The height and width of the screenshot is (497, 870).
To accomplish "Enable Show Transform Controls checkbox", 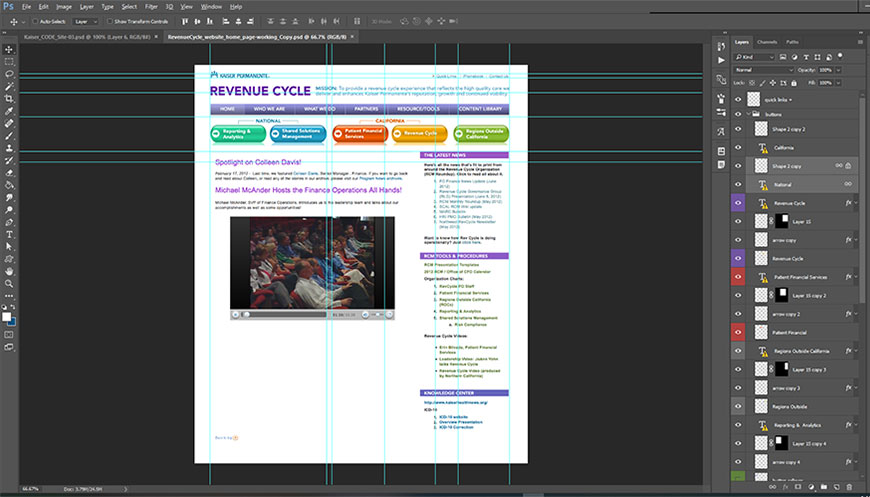I will pyautogui.click(x=110, y=22).
